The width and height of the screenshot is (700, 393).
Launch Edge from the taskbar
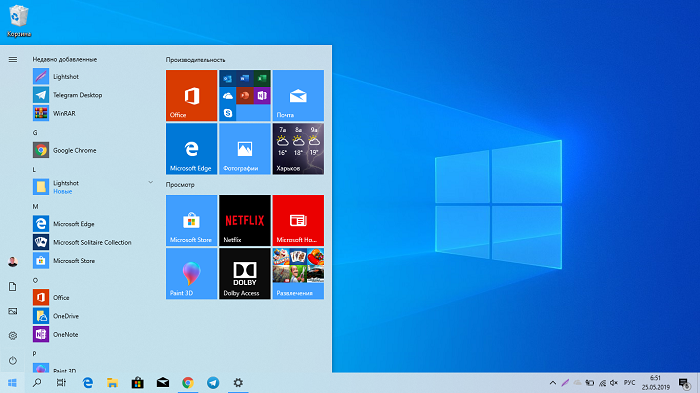point(88,383)
